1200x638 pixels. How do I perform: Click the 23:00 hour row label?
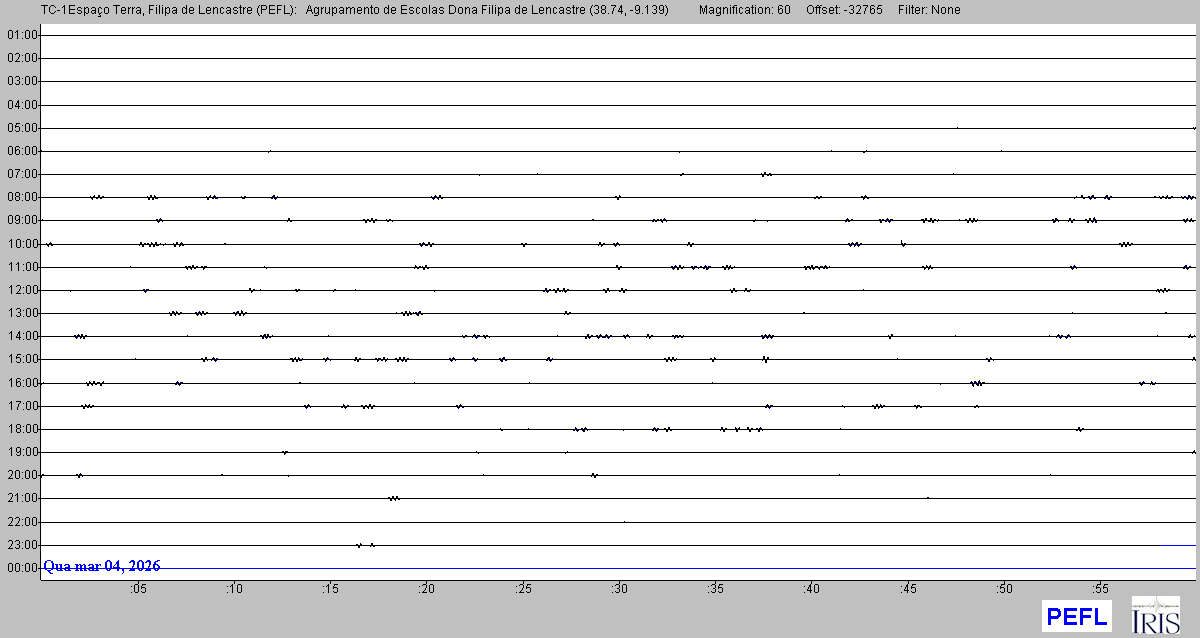[22, 545]
